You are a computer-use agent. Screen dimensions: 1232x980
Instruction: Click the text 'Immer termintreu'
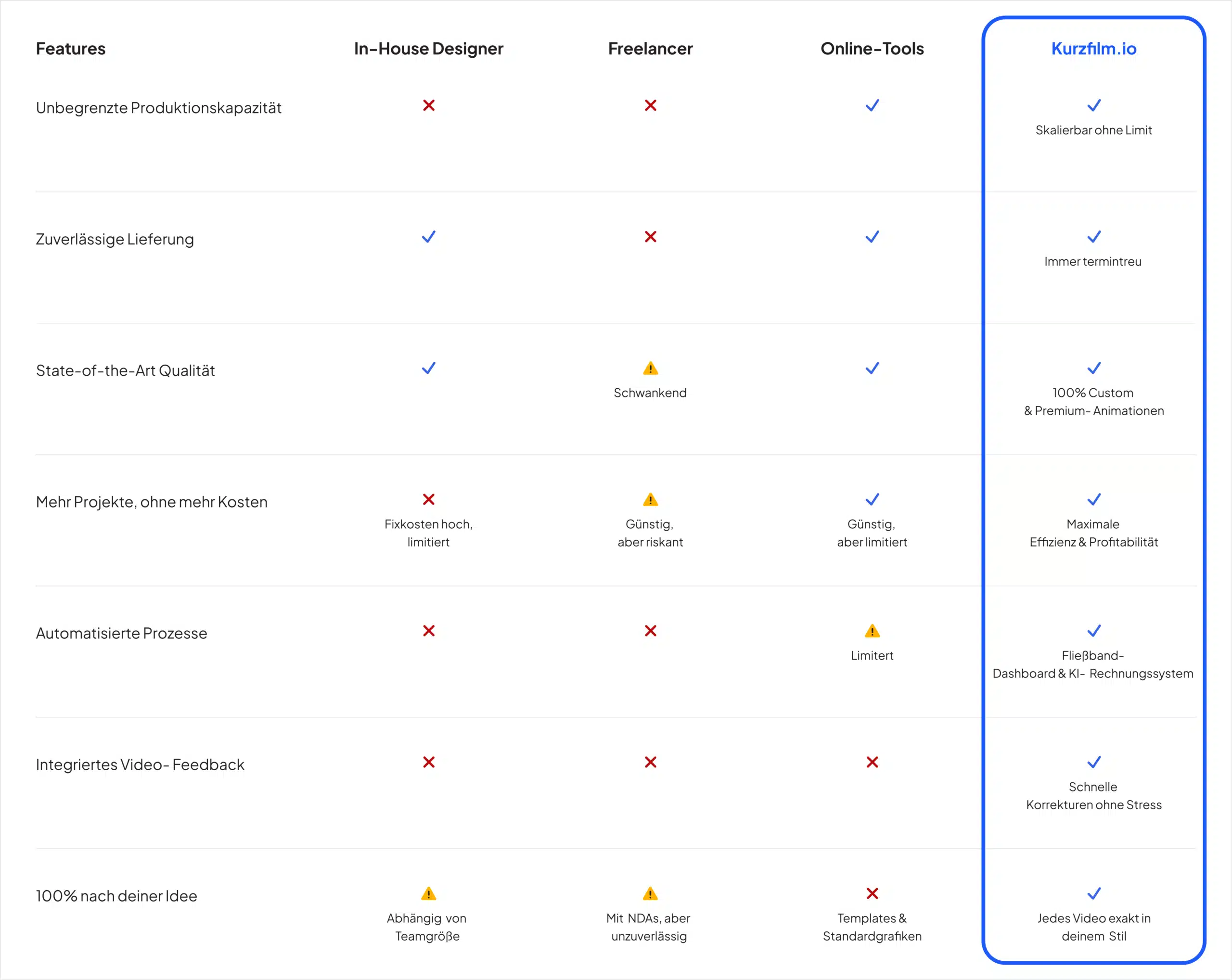click(1093, 262)
